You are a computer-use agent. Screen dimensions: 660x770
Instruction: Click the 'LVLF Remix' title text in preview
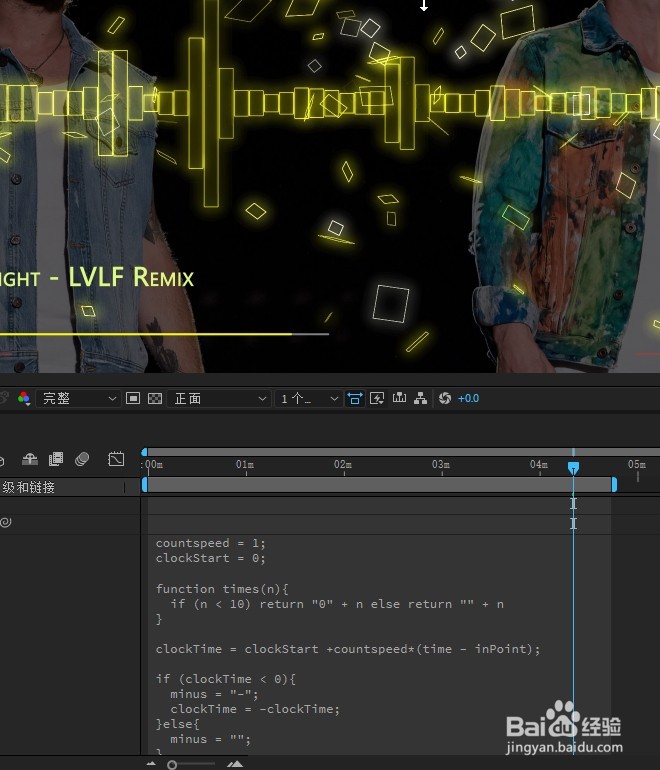pyautogui.click(x=131, y=277)
